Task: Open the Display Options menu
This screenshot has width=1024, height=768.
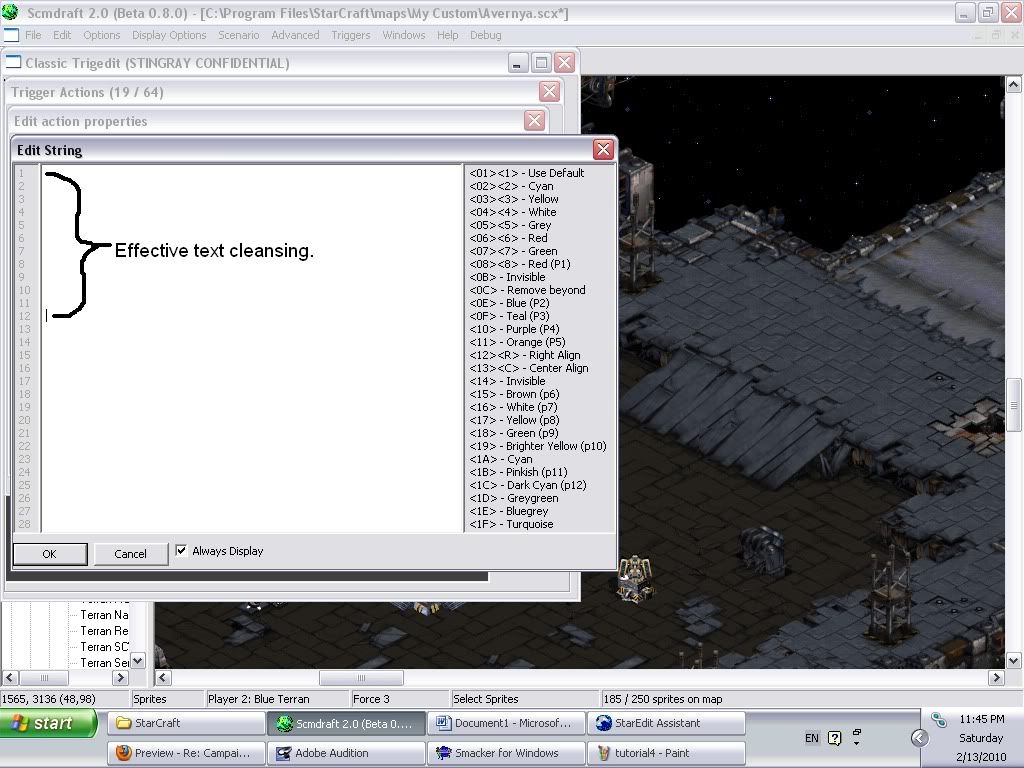Action: (x=169, y=35)
